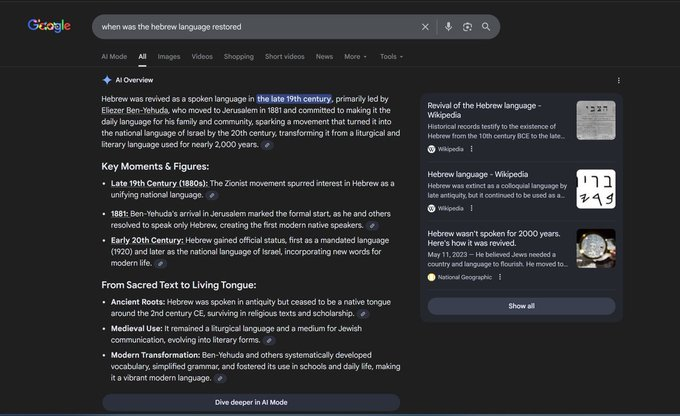Click underlined 'Early 20th Century:' term

pos(147,240)
